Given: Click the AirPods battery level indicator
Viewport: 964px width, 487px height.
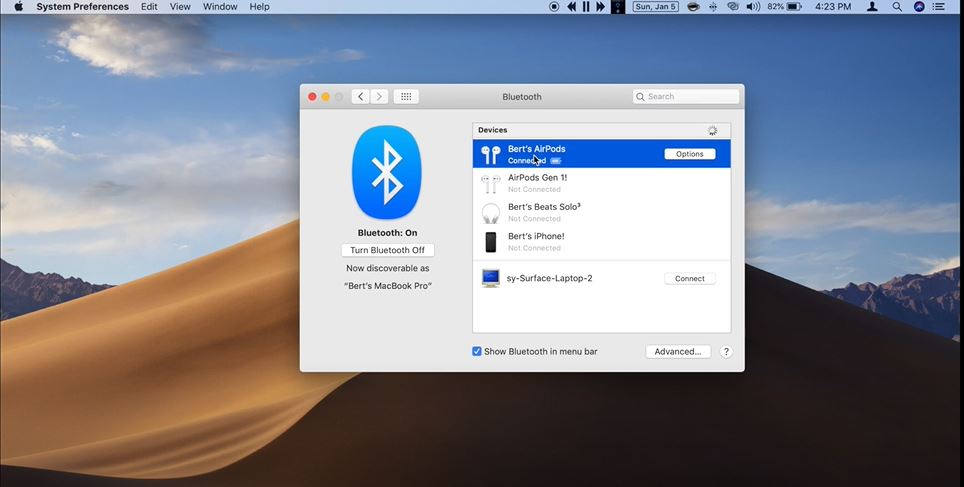Looking at the screenshot, I should tap(556, 161).
